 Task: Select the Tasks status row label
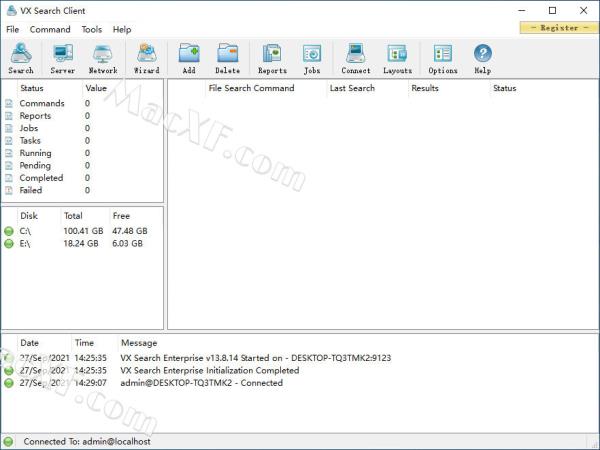[x=30, y=140]
